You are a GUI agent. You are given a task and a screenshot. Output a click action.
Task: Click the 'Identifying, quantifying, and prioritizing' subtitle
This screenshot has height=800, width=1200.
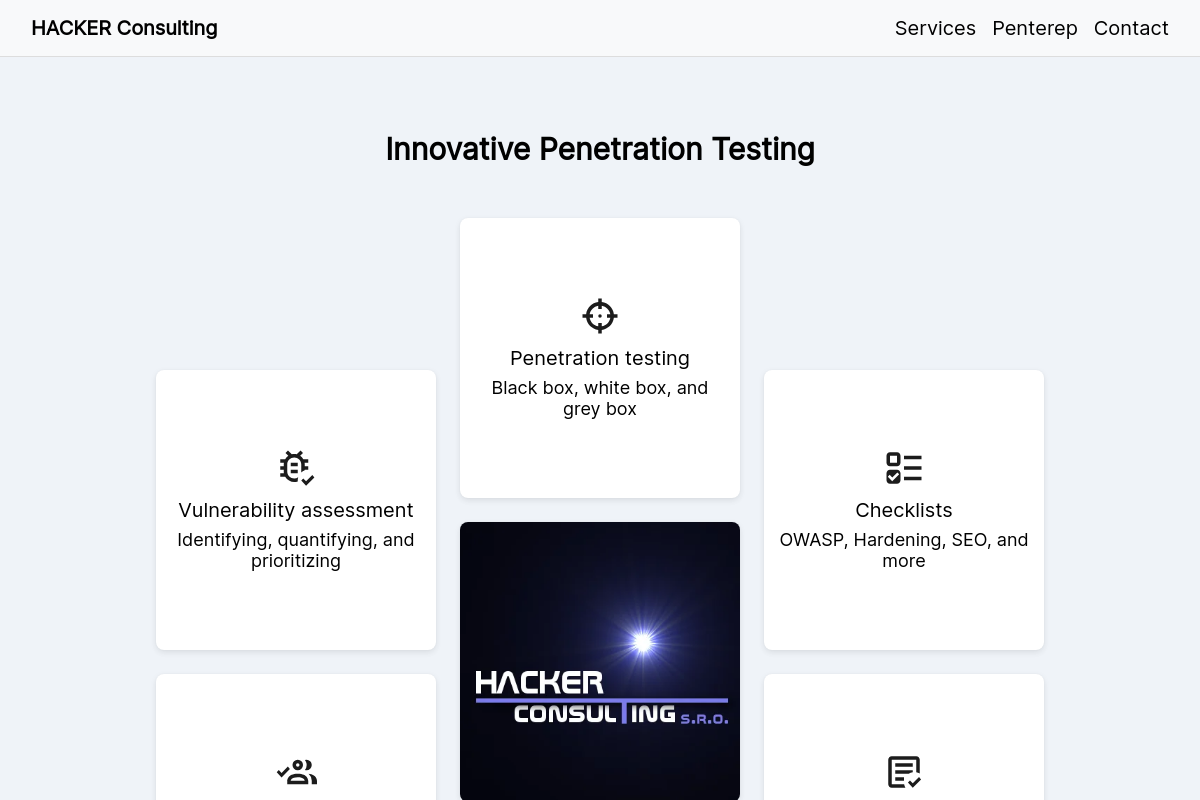click(296, 550)
